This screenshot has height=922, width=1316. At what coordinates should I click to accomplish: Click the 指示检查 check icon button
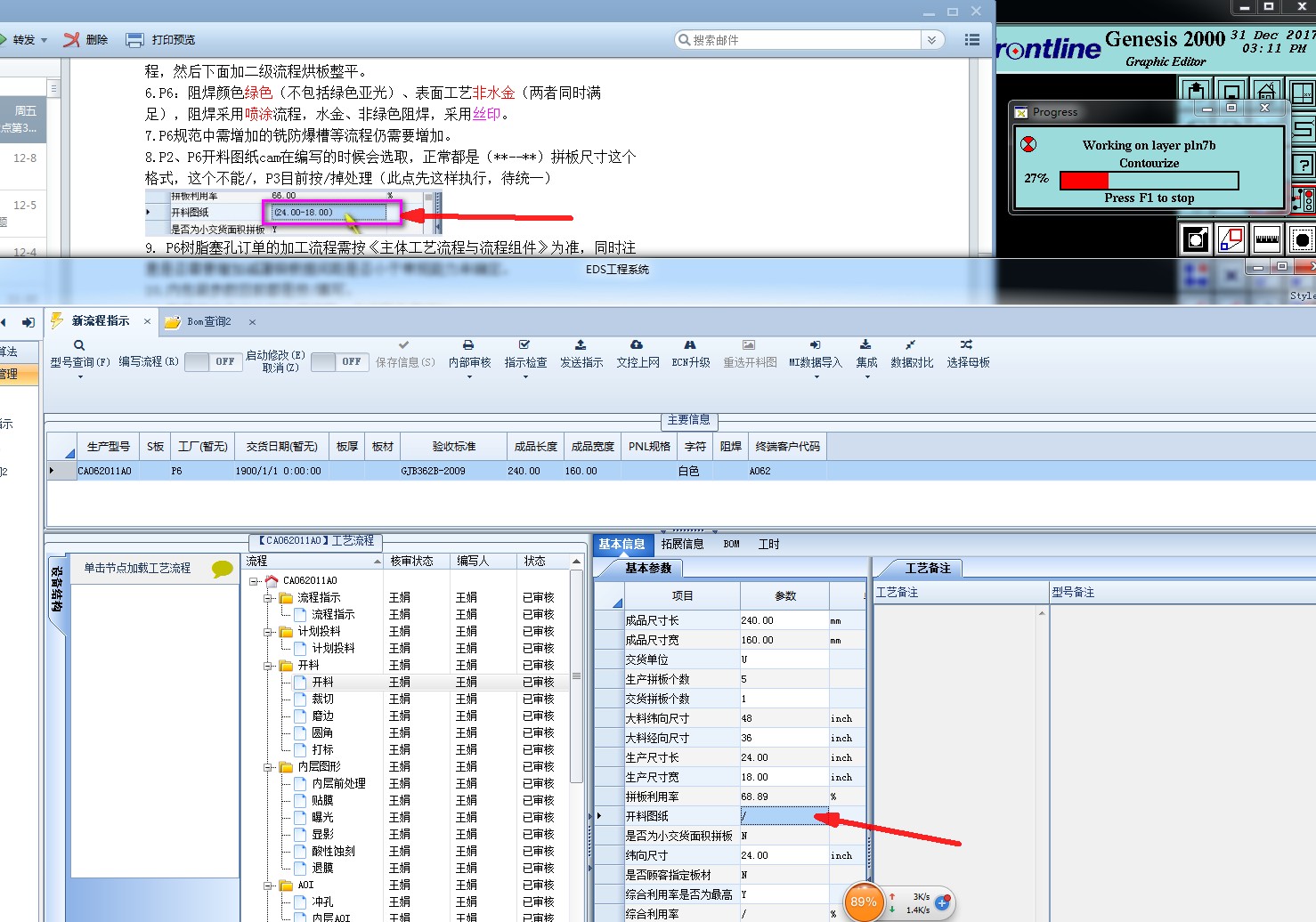click(524, 344)
